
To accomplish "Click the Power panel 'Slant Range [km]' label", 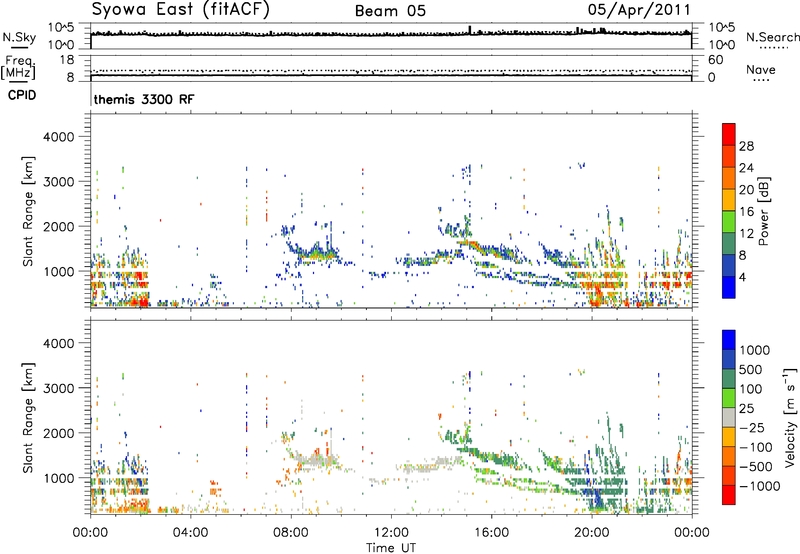I will point(28,211).
